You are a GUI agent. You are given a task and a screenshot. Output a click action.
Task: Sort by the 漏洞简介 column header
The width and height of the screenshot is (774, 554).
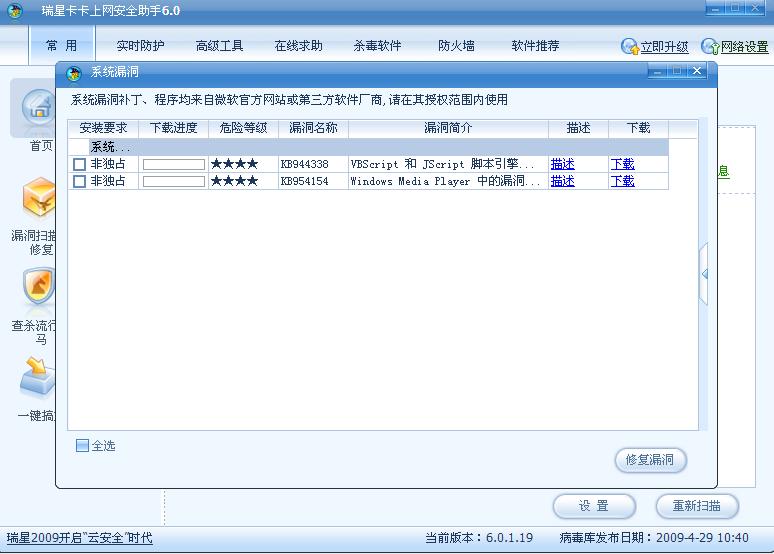tap(448, 128)
